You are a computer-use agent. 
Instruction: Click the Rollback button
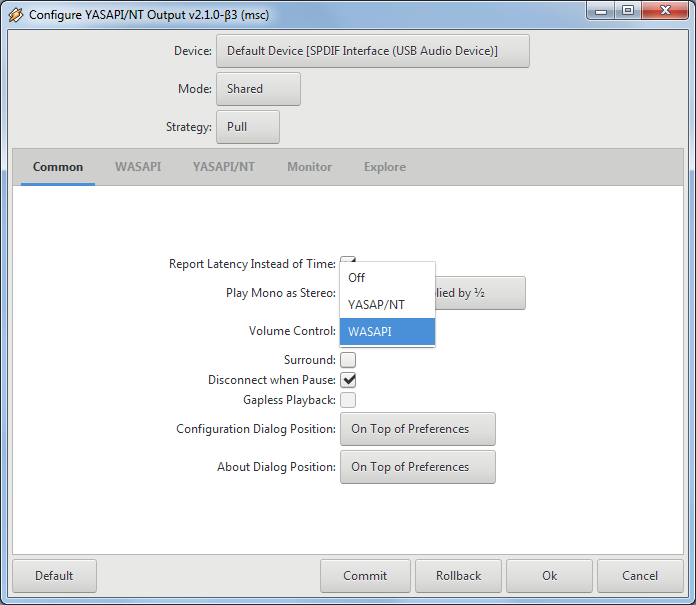click(x=458, y=576)
